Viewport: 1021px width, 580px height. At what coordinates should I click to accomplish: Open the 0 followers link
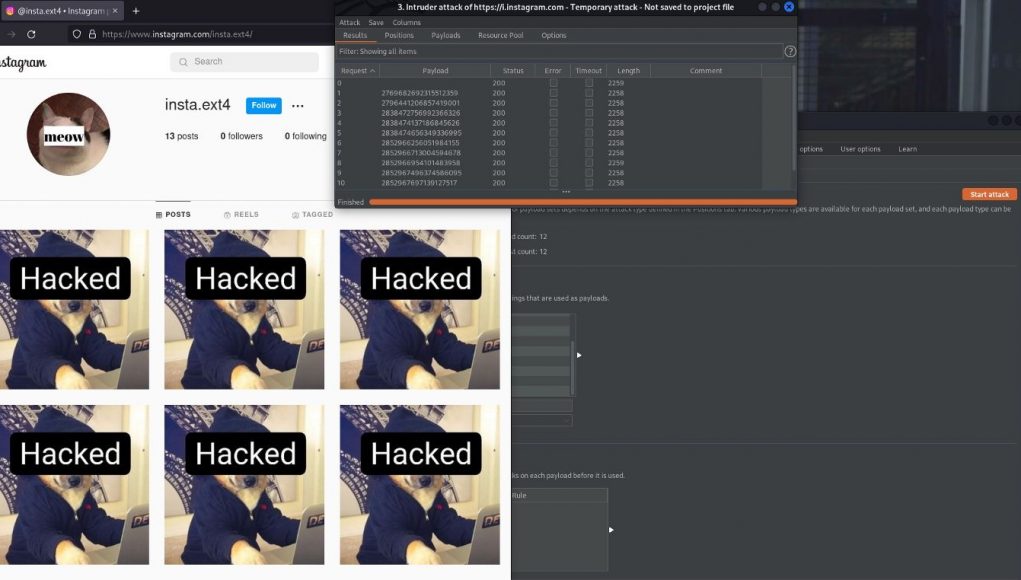(242, 136)
